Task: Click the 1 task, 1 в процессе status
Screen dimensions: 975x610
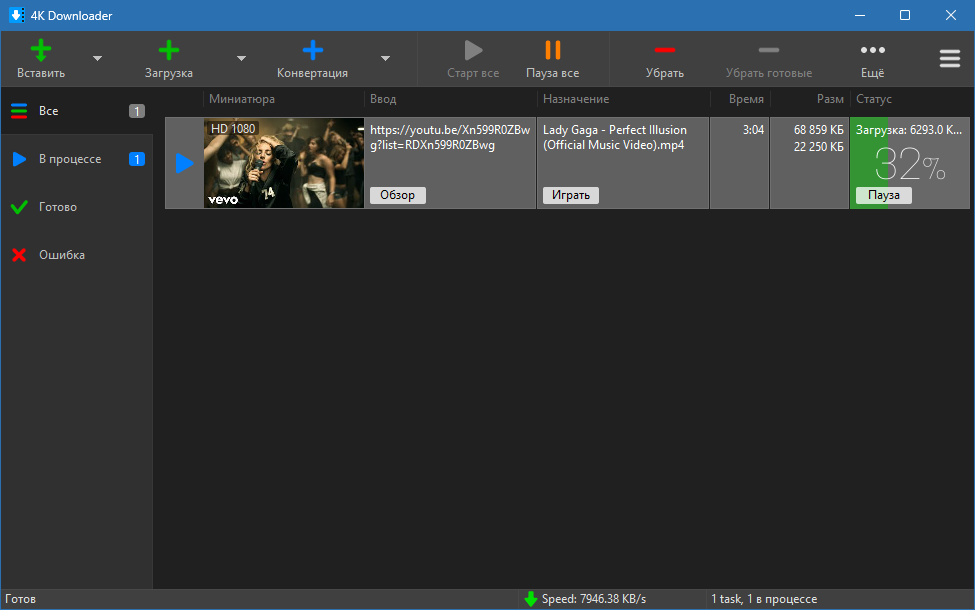Action: 764,599
